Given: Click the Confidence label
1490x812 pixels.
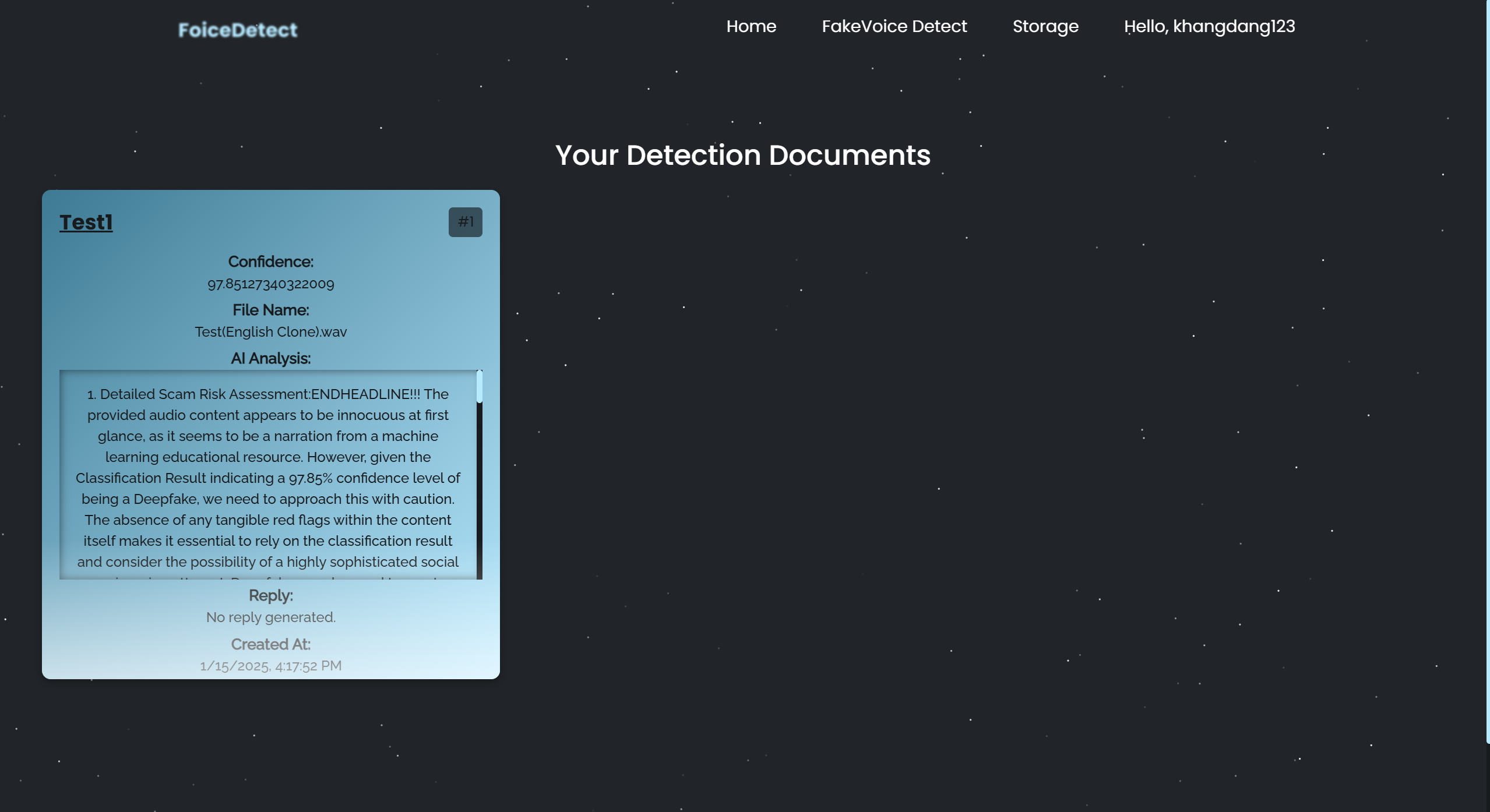Looking at the screenshot, I should (270, 262).
